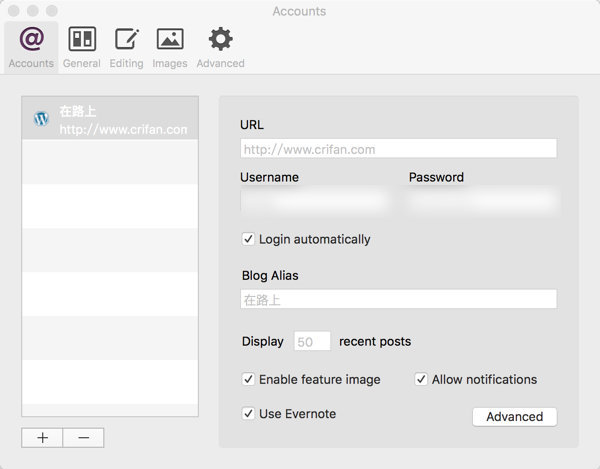Disable Enable feature image checkbox
Image resolution: width=600 pixels, height=469 pixels.
(x=248, y=380)
